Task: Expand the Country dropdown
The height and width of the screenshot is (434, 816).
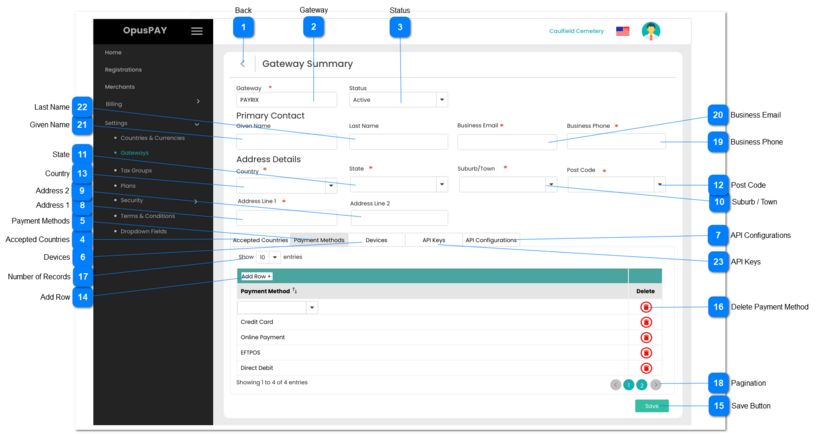Action: (x=331, y=185)
